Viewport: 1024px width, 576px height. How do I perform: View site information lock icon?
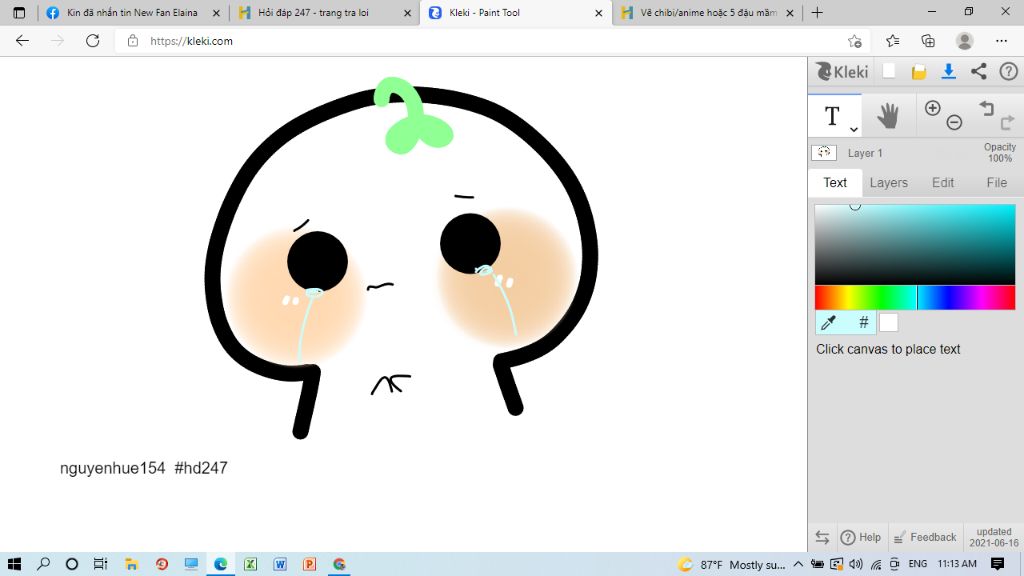133,41
